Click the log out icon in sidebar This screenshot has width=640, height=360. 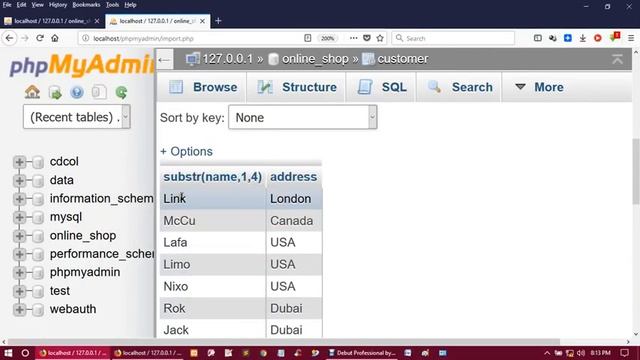55,93
